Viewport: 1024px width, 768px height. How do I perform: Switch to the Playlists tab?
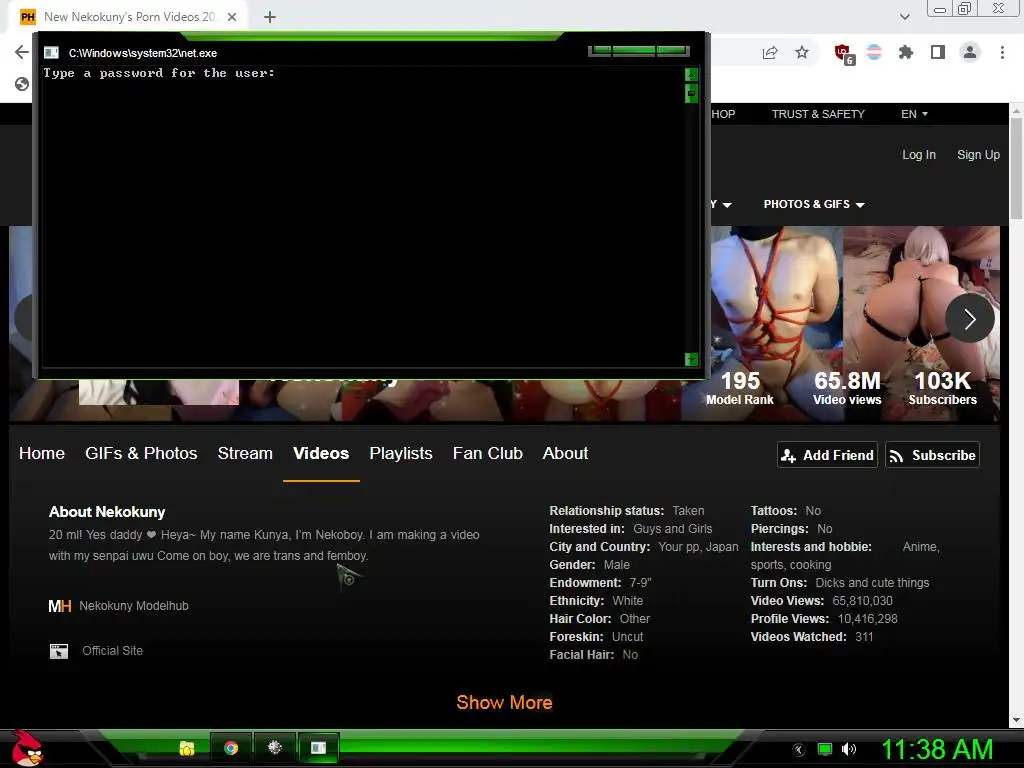[401, 453]
